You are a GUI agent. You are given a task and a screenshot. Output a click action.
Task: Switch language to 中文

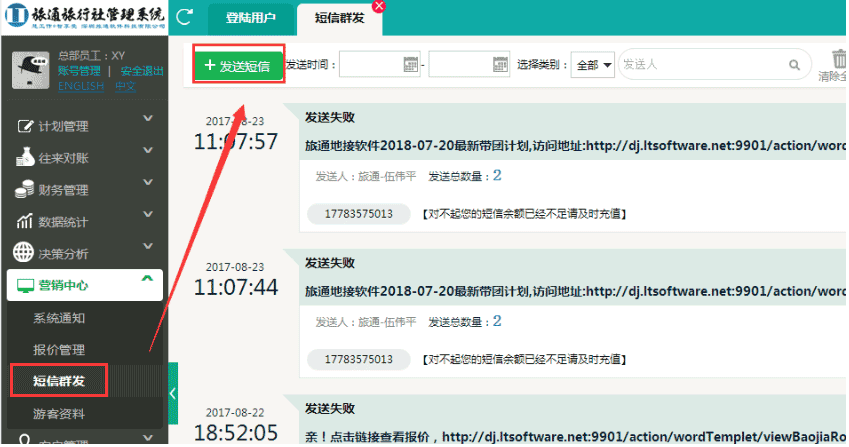125,86
